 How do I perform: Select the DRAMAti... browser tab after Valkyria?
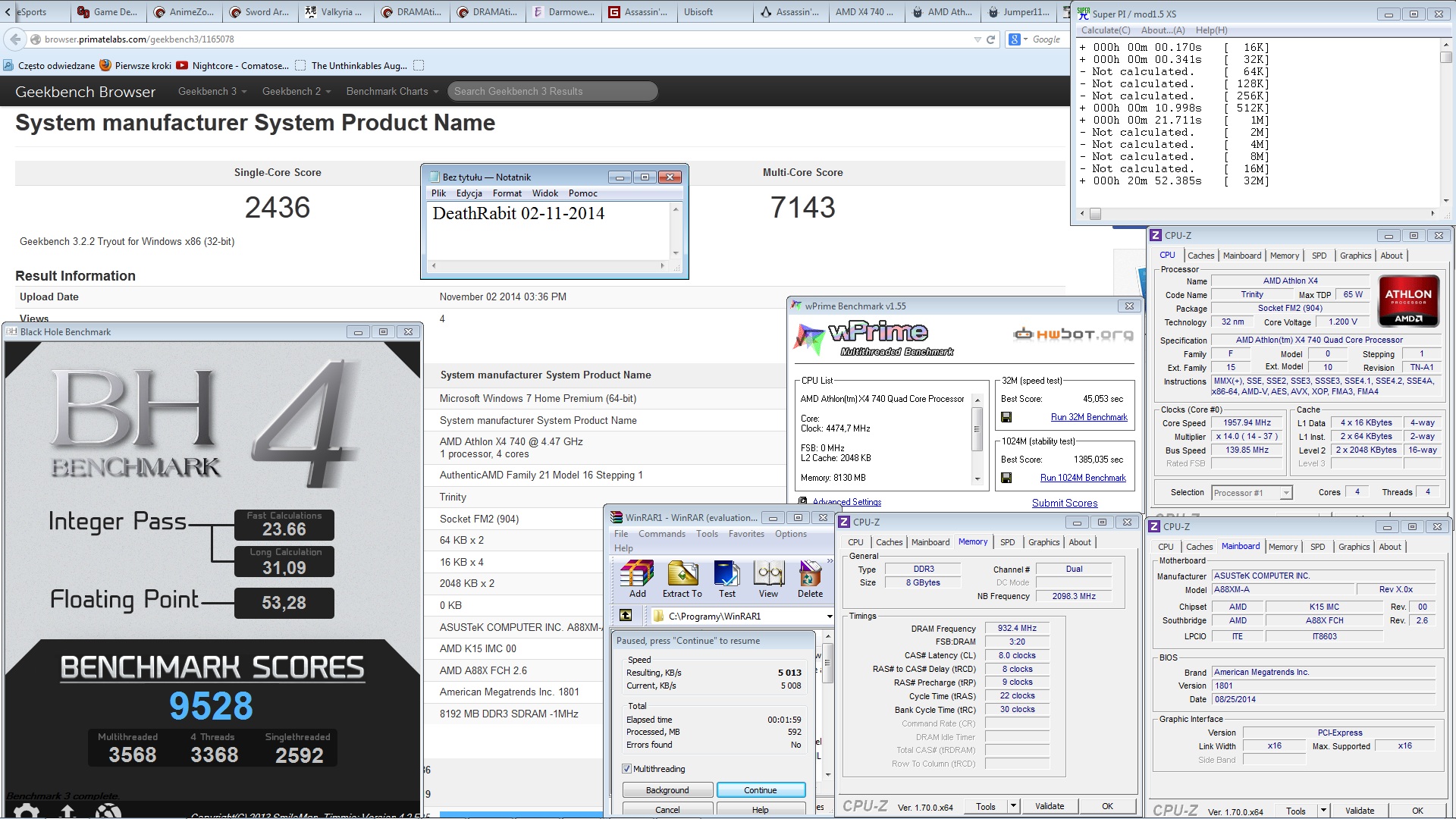click(411, 12)
